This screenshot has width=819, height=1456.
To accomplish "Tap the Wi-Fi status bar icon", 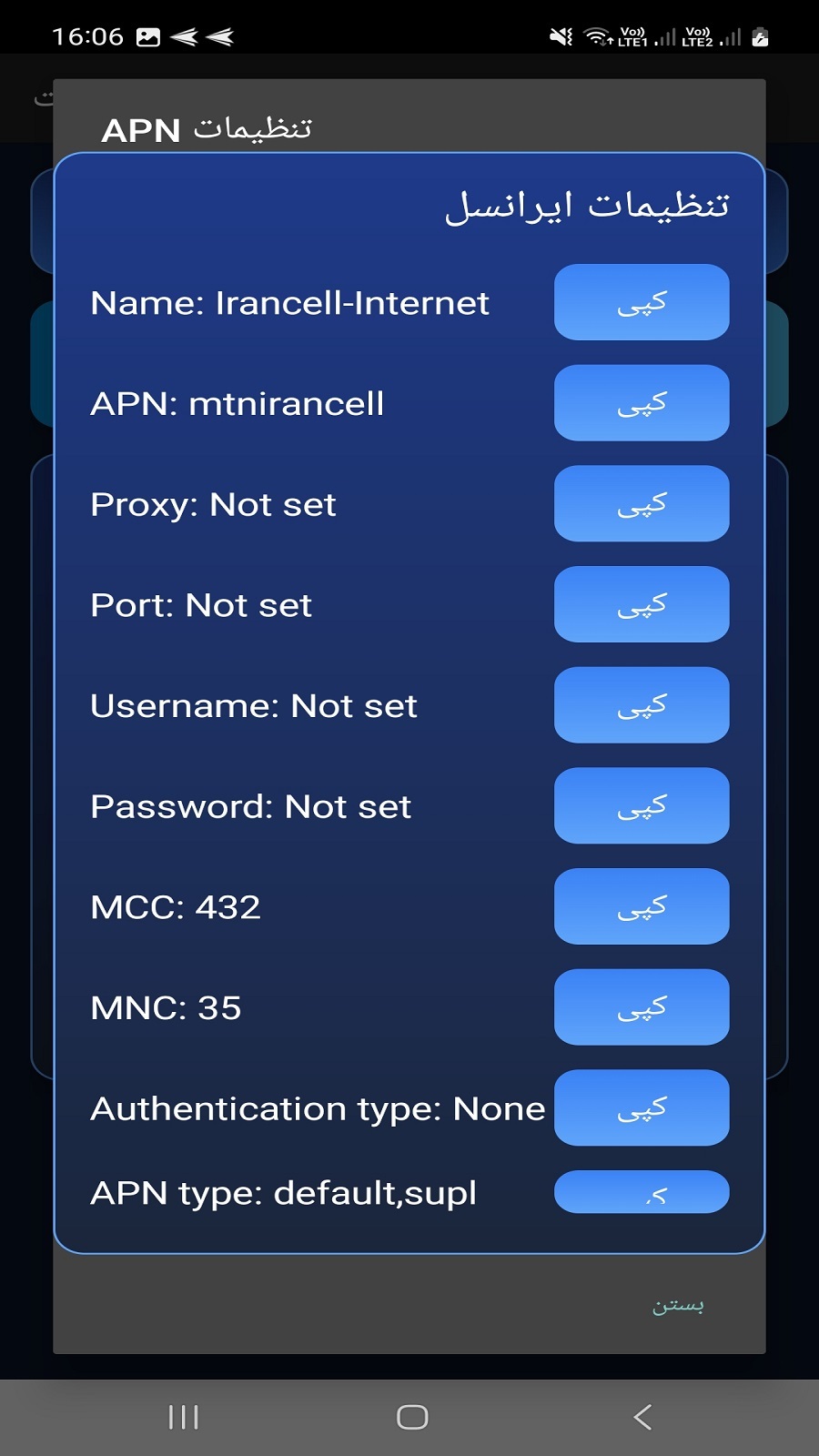I will point(598,36).
